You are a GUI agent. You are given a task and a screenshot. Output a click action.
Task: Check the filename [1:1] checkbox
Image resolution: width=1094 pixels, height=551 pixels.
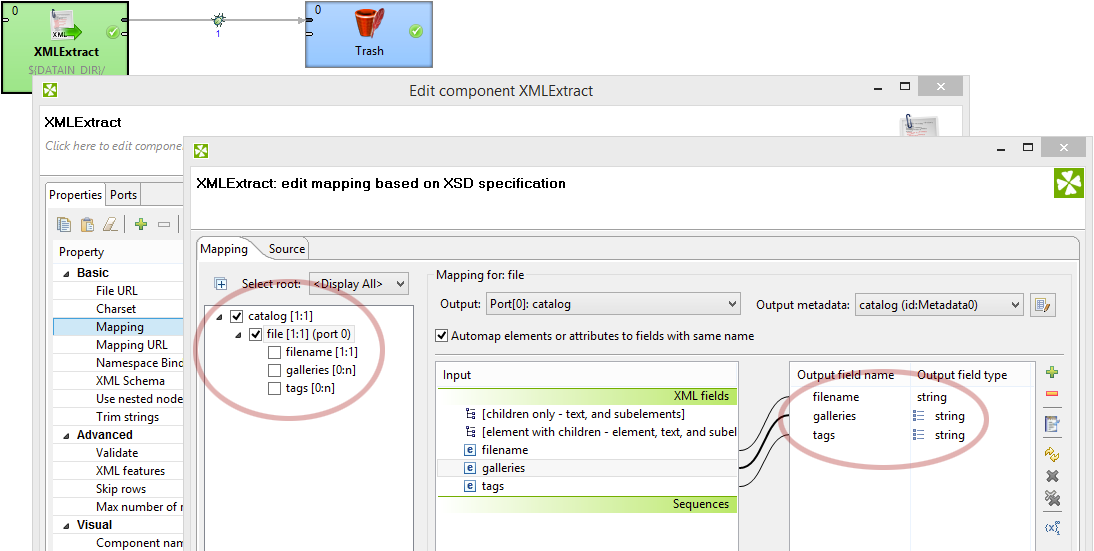[274, 352]
